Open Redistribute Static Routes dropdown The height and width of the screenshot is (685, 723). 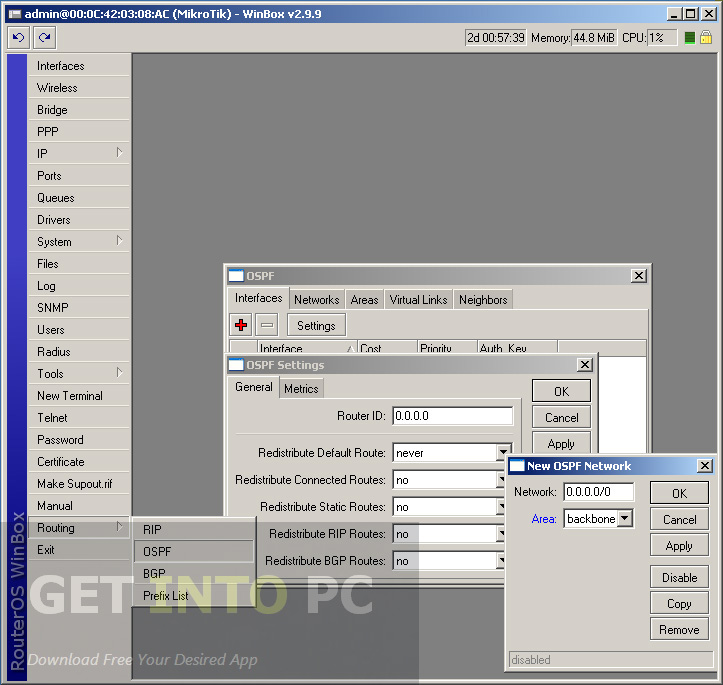(501, 507)
